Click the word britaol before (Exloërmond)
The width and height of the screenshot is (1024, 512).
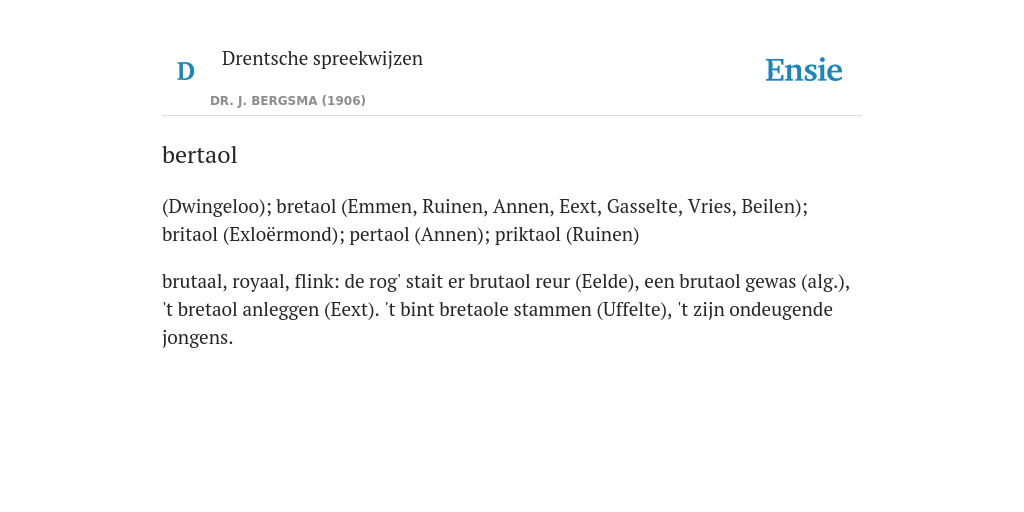(x=189, y=234)
